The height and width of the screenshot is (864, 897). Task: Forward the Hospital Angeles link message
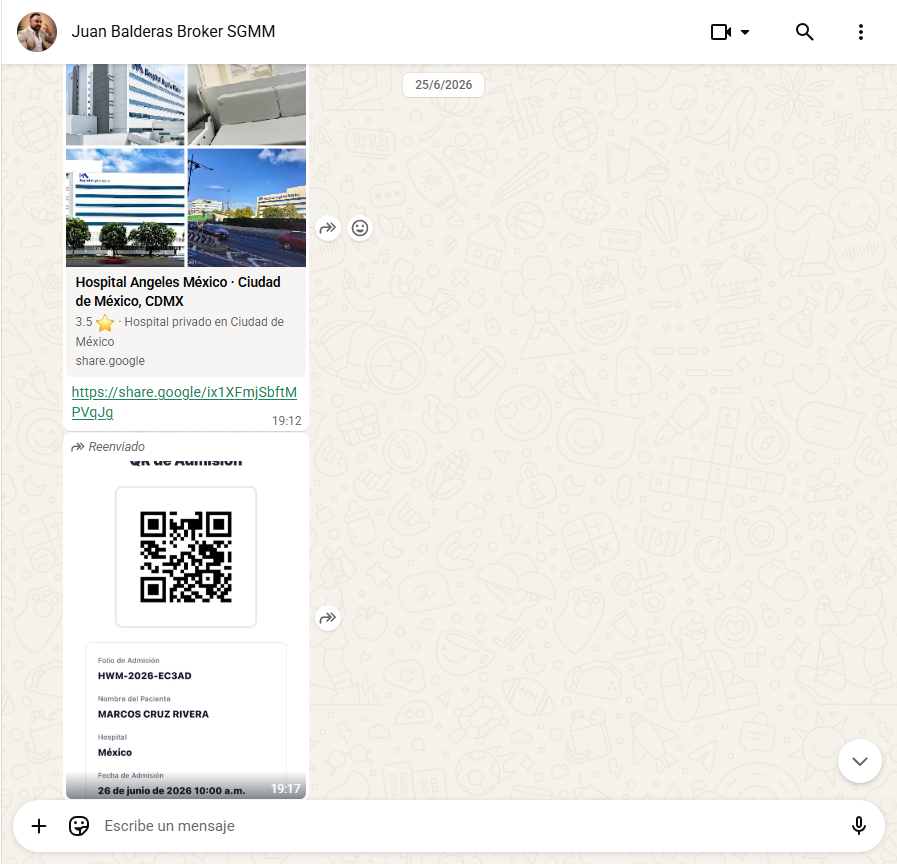[328, 228]
